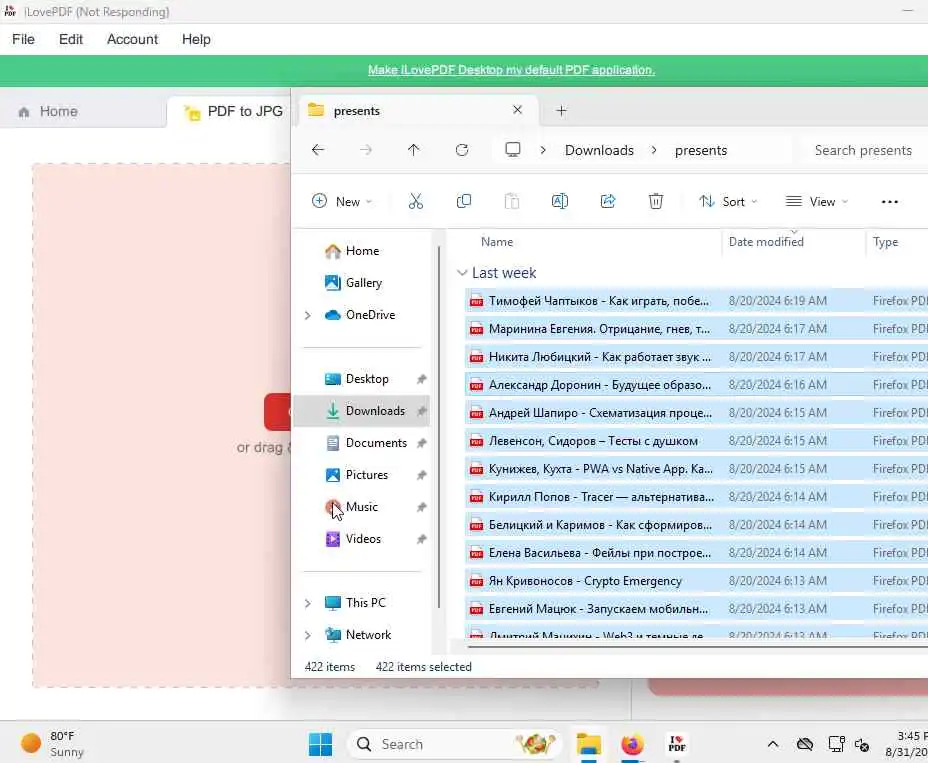The height and width of the screenshot is (763, 928).
Task: Click the Paste clipboard icon in Explorer toolbar
Action: (x=512, y=201)
